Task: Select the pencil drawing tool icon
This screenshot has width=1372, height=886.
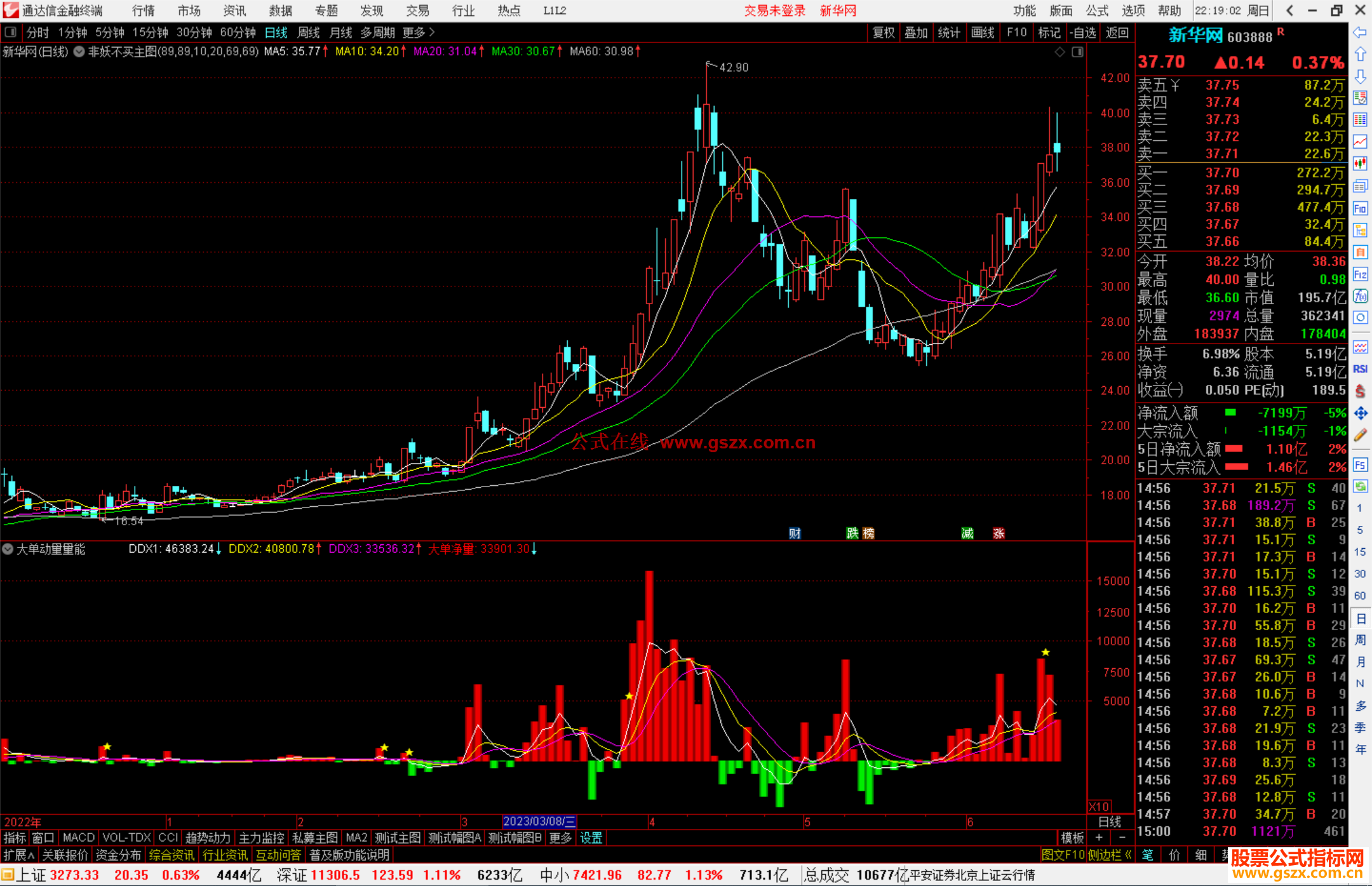Action: (x=1360, y=436)
